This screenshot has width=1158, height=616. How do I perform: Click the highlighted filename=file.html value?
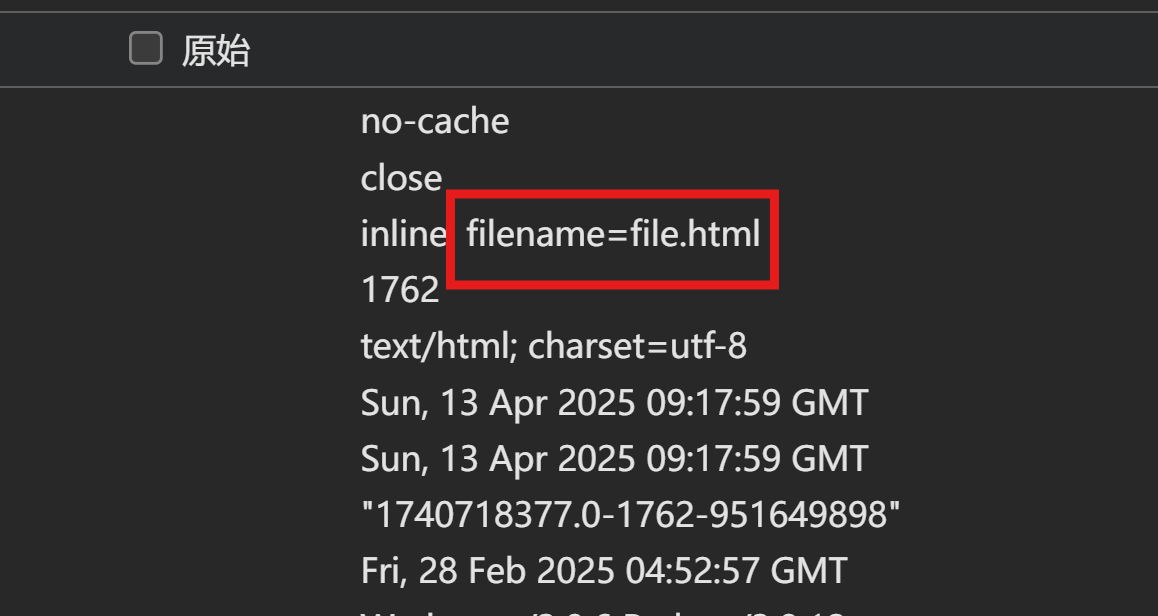point(613,234)
